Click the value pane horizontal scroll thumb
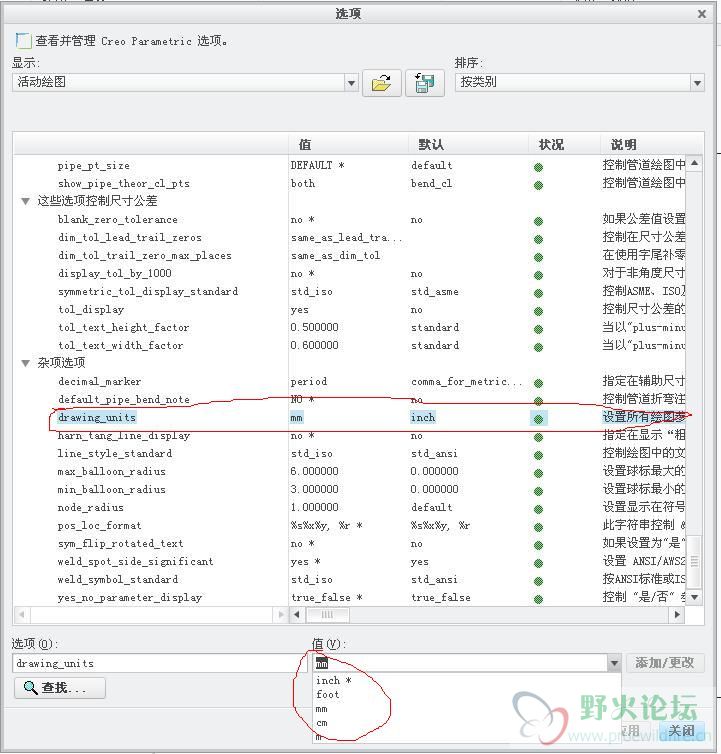 [x=328, y=615]
